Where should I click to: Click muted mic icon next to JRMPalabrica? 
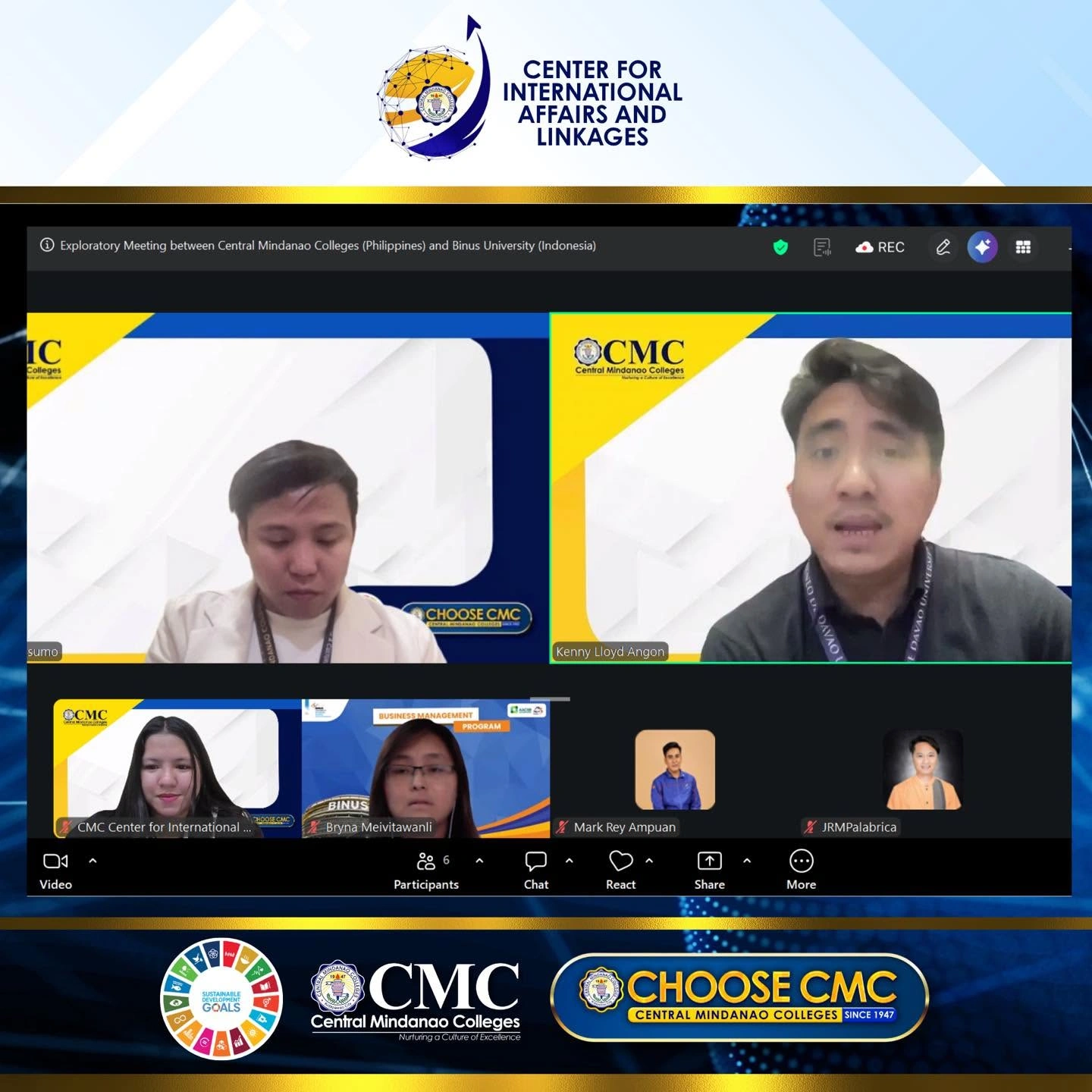point(811,827)
